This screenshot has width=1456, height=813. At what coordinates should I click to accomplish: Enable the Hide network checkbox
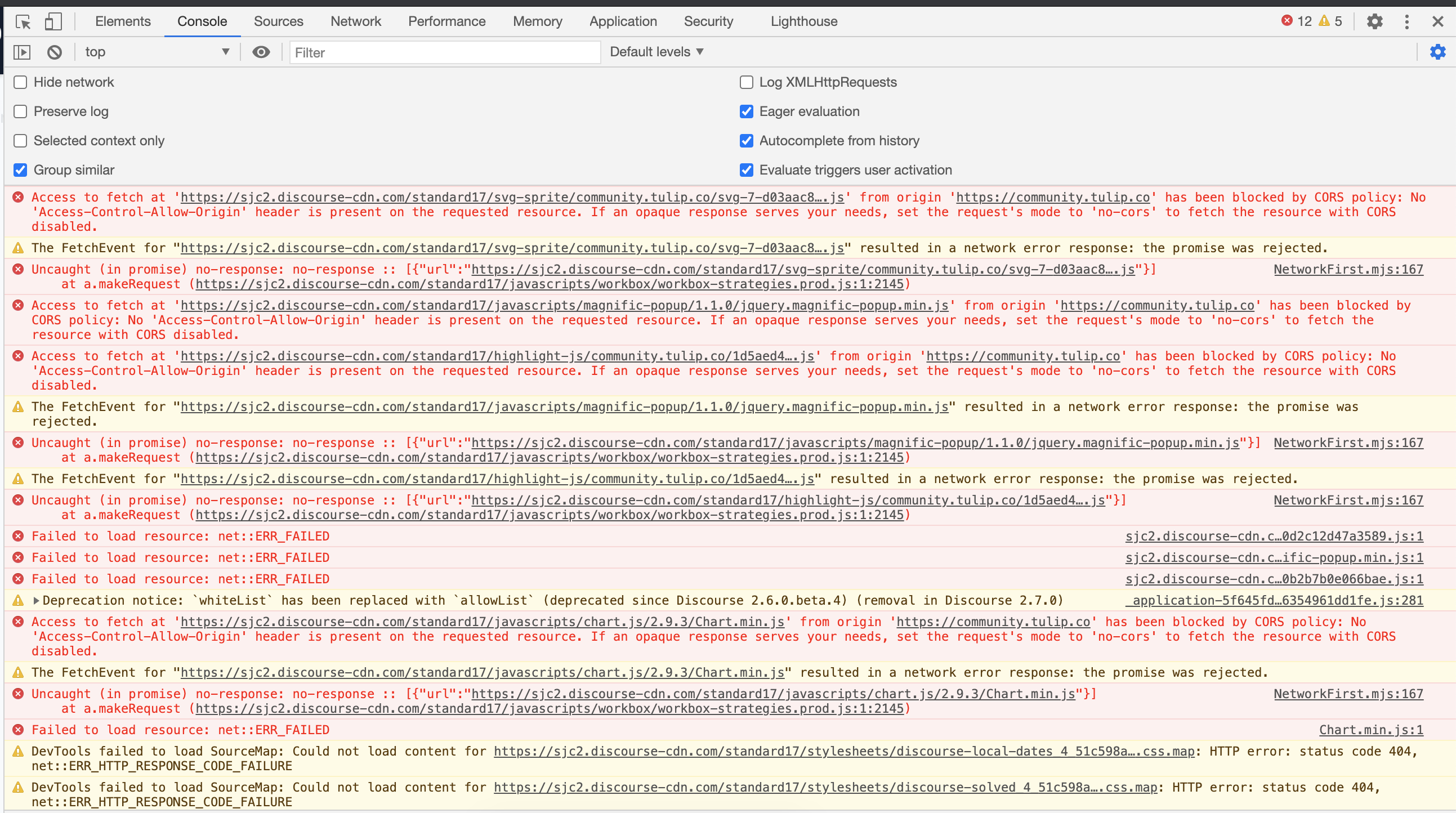point(20,82)
